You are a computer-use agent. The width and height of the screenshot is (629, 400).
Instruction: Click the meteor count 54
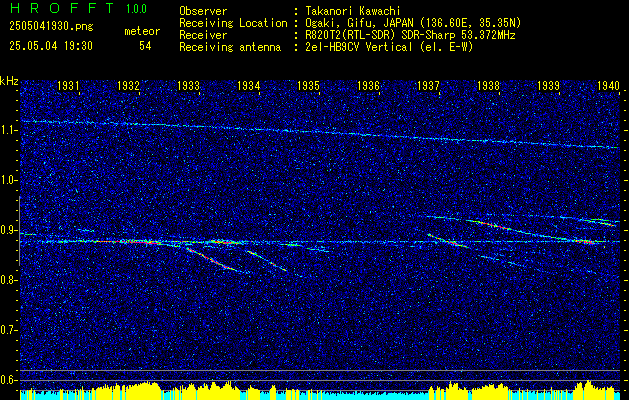pyautogui.click(x=145, y=46)
